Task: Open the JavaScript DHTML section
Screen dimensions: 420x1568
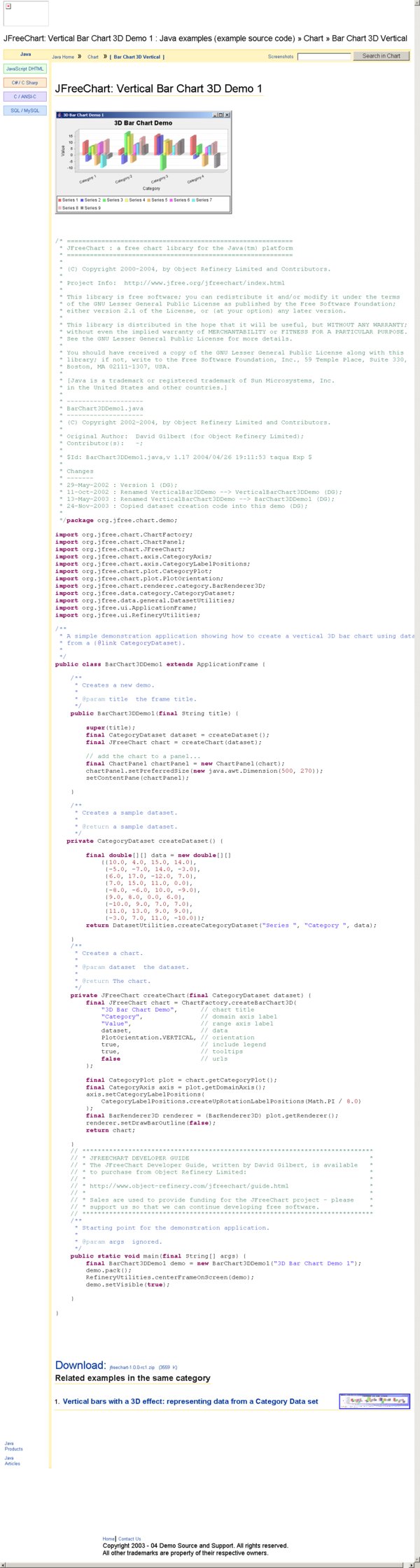Action: 25,69
